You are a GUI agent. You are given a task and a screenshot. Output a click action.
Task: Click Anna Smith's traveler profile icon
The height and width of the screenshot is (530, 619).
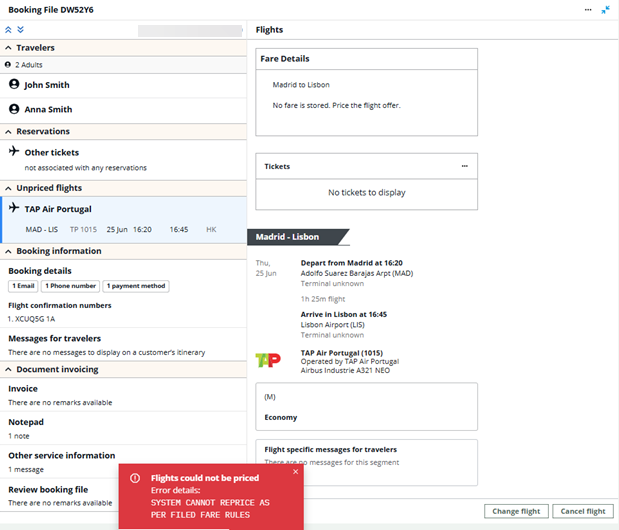click(x=15, y=109)
